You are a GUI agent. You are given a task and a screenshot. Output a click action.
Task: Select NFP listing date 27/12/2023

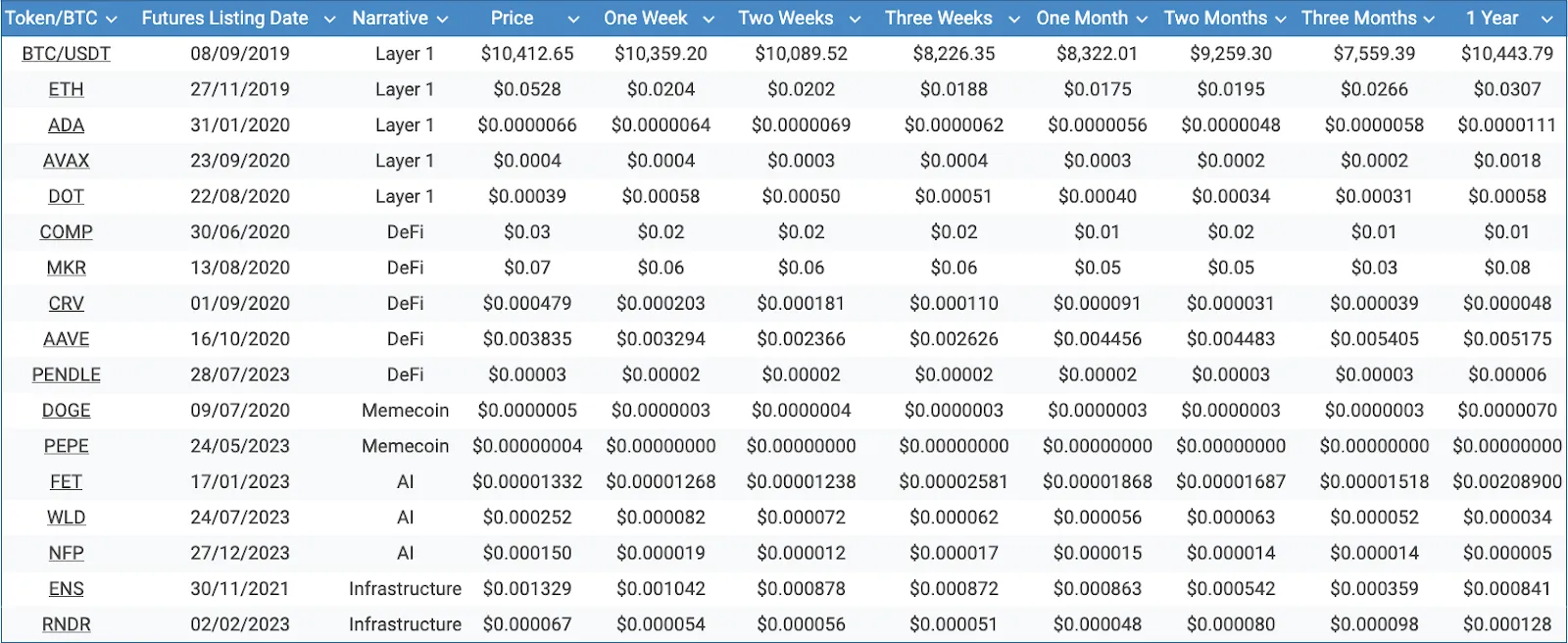point(240,553)
